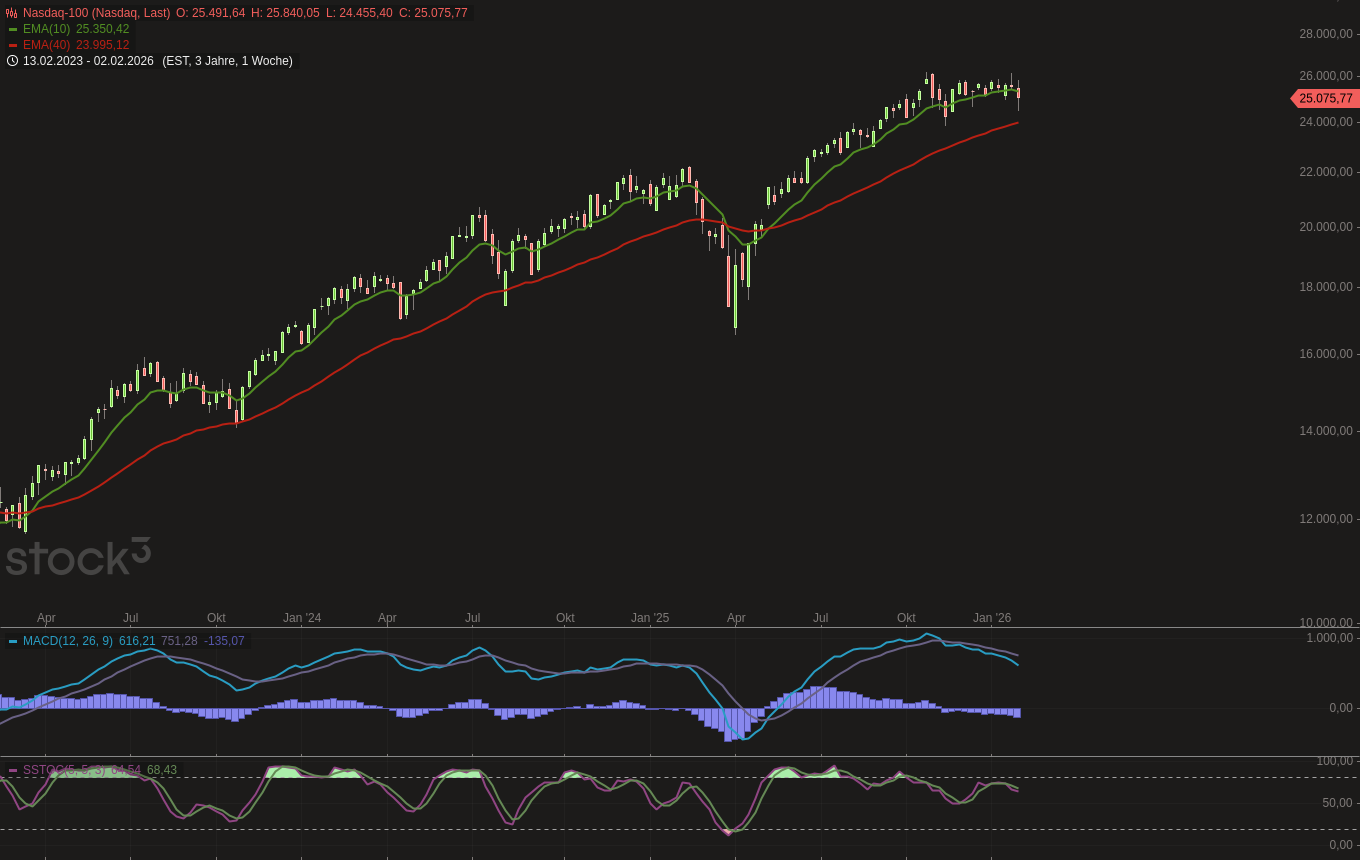The width and height of the screenshot is (1360, 860).
Task: Click the divider between MACD and SSTOC panels
Action: click(680, 756)
